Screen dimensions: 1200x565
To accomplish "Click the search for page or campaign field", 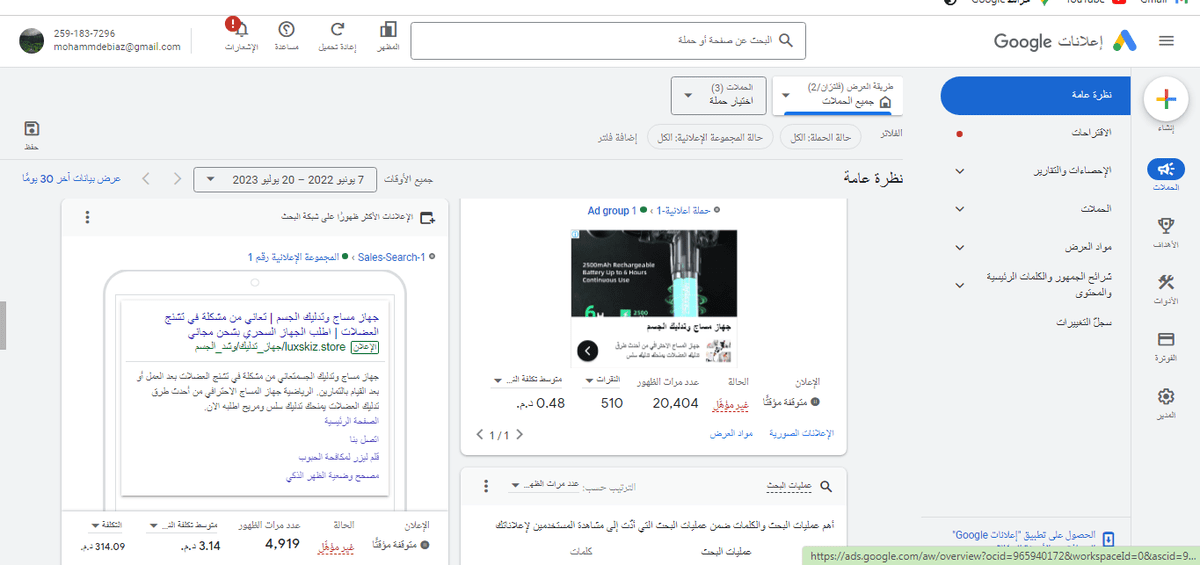I will [608, 41].
